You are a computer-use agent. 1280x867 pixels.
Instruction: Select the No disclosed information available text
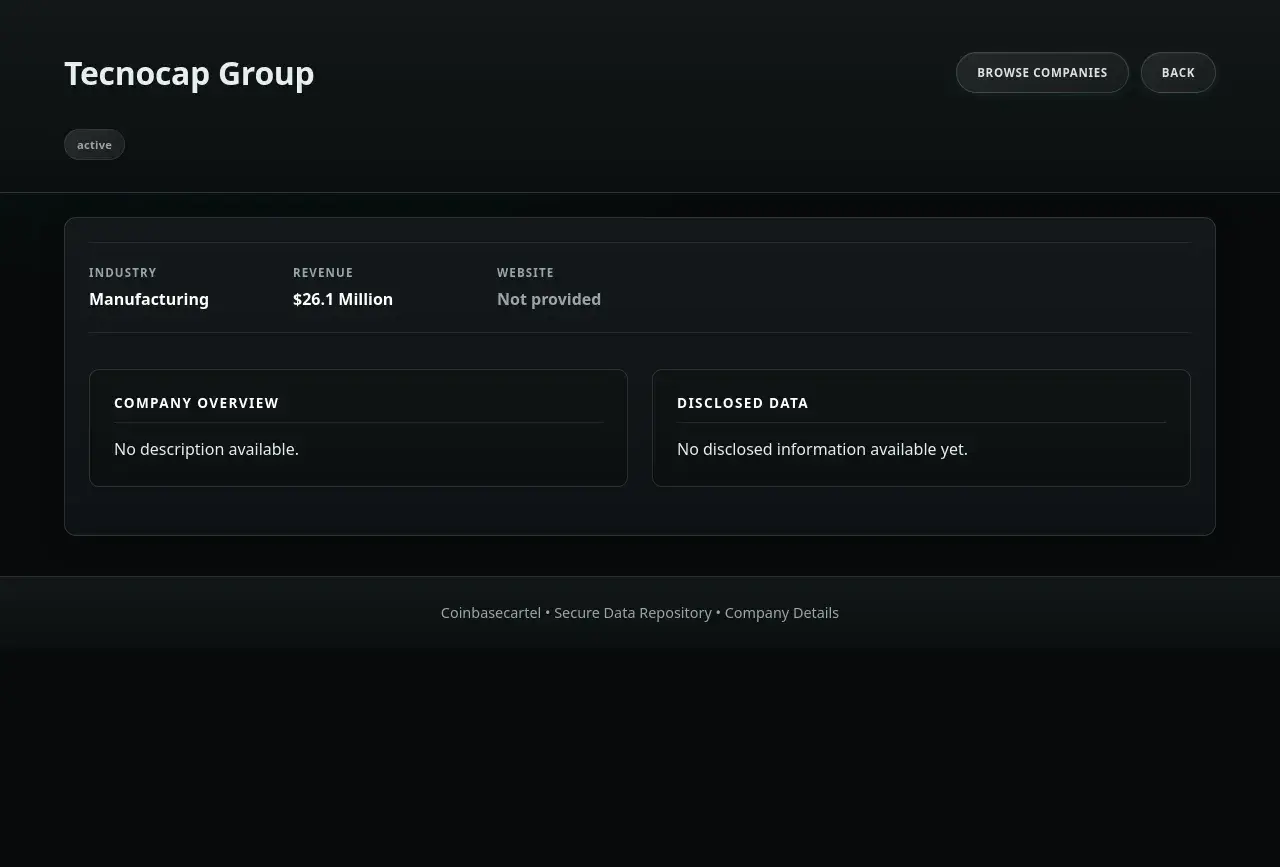click(x=822, y=449)
